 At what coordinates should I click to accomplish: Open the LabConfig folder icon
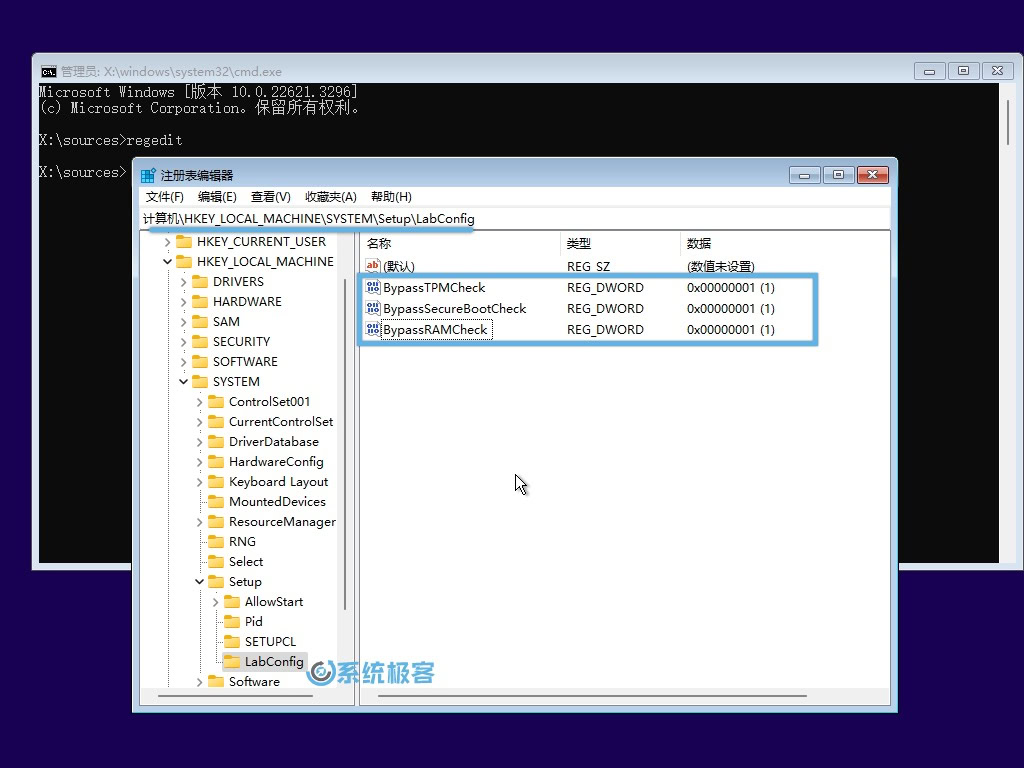[x=230, y=661]
